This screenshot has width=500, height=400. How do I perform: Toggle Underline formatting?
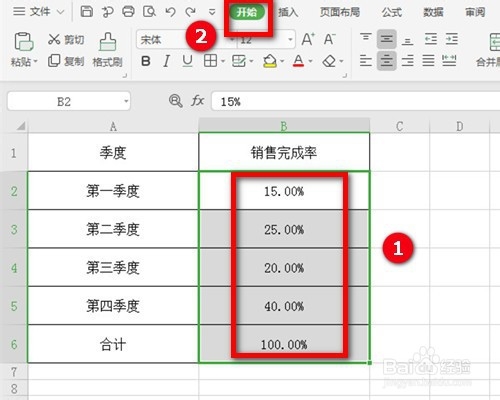188,61
